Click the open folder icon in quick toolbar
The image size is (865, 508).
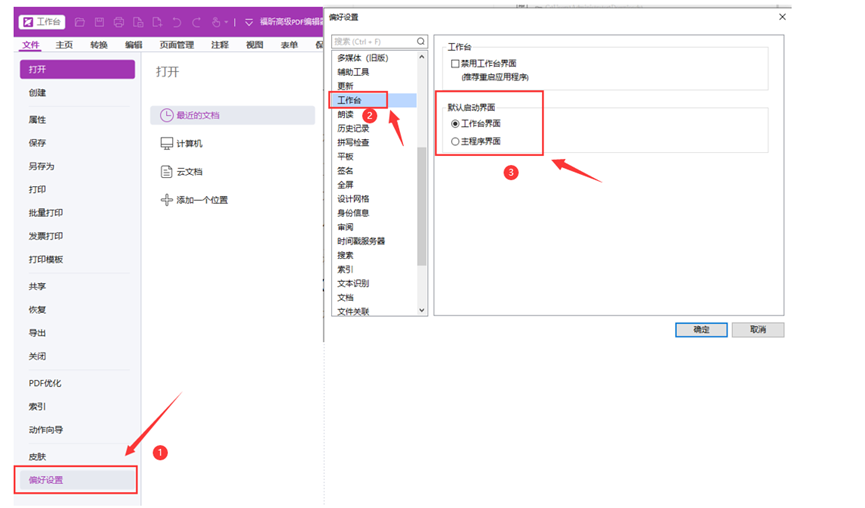click(x=80, y=21)
